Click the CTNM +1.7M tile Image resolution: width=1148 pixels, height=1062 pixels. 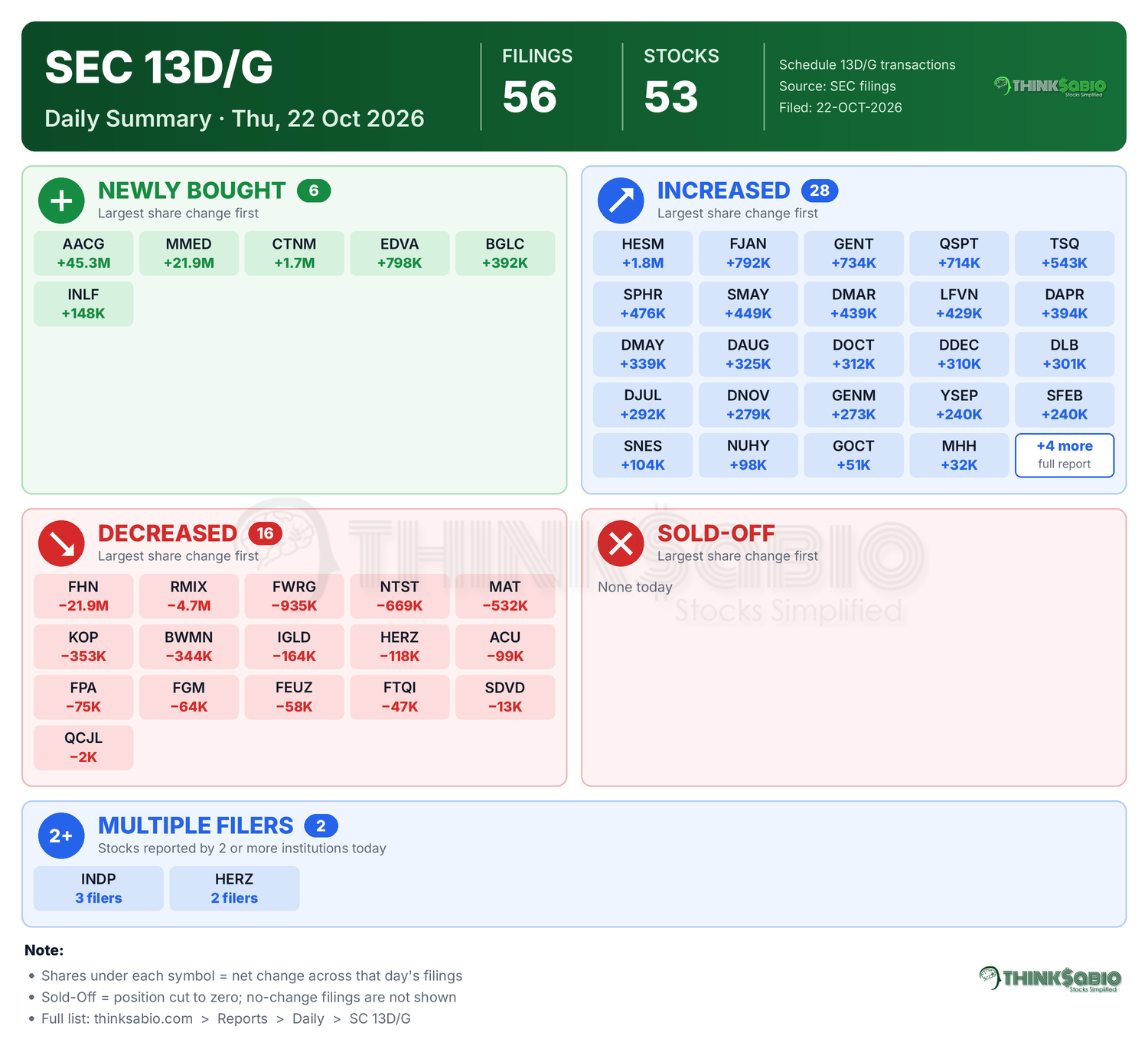click(x=295, y=253)
